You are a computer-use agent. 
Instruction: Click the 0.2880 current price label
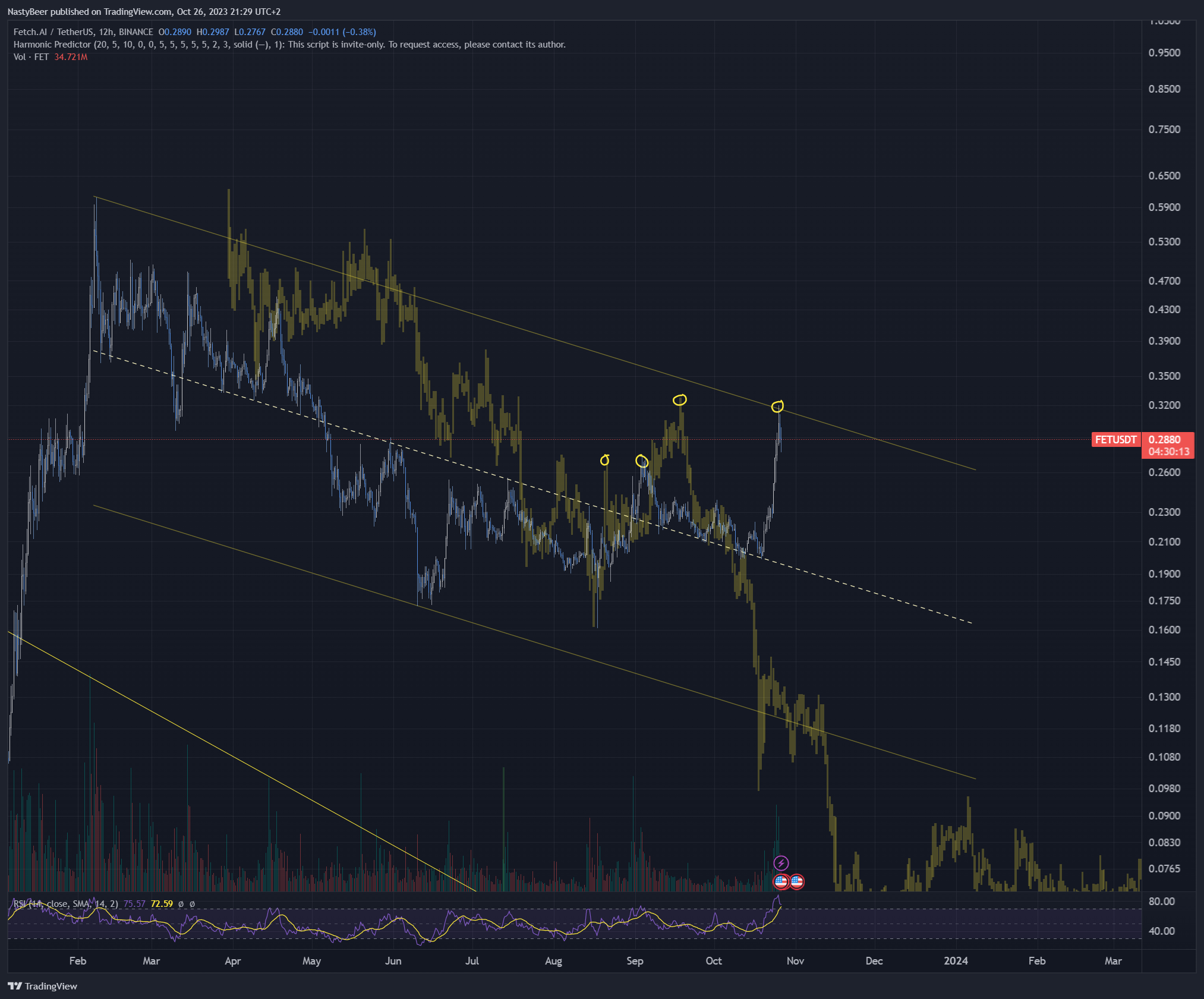pos(1165,440)
